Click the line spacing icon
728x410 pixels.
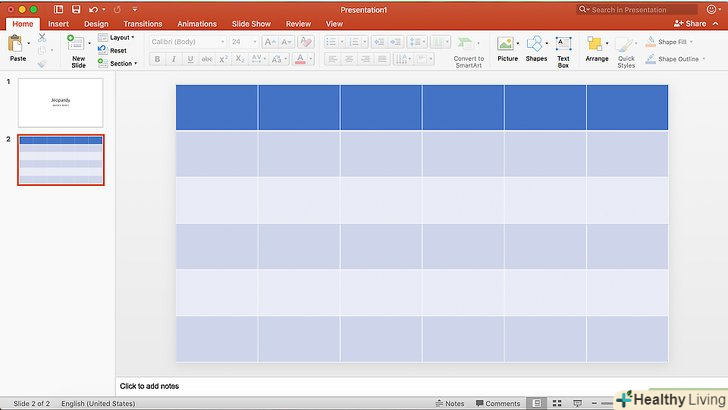pyautogui.click(x=416, y=42)
